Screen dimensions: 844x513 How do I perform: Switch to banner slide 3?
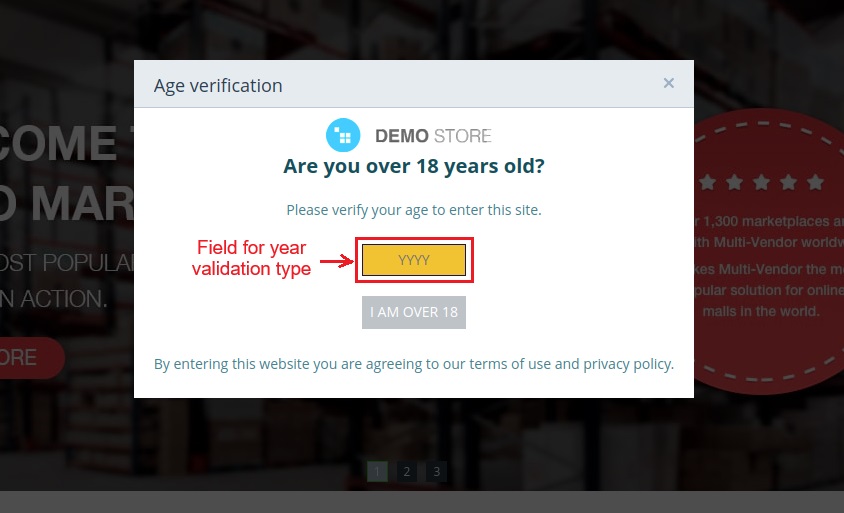click(x=436, y=471)
